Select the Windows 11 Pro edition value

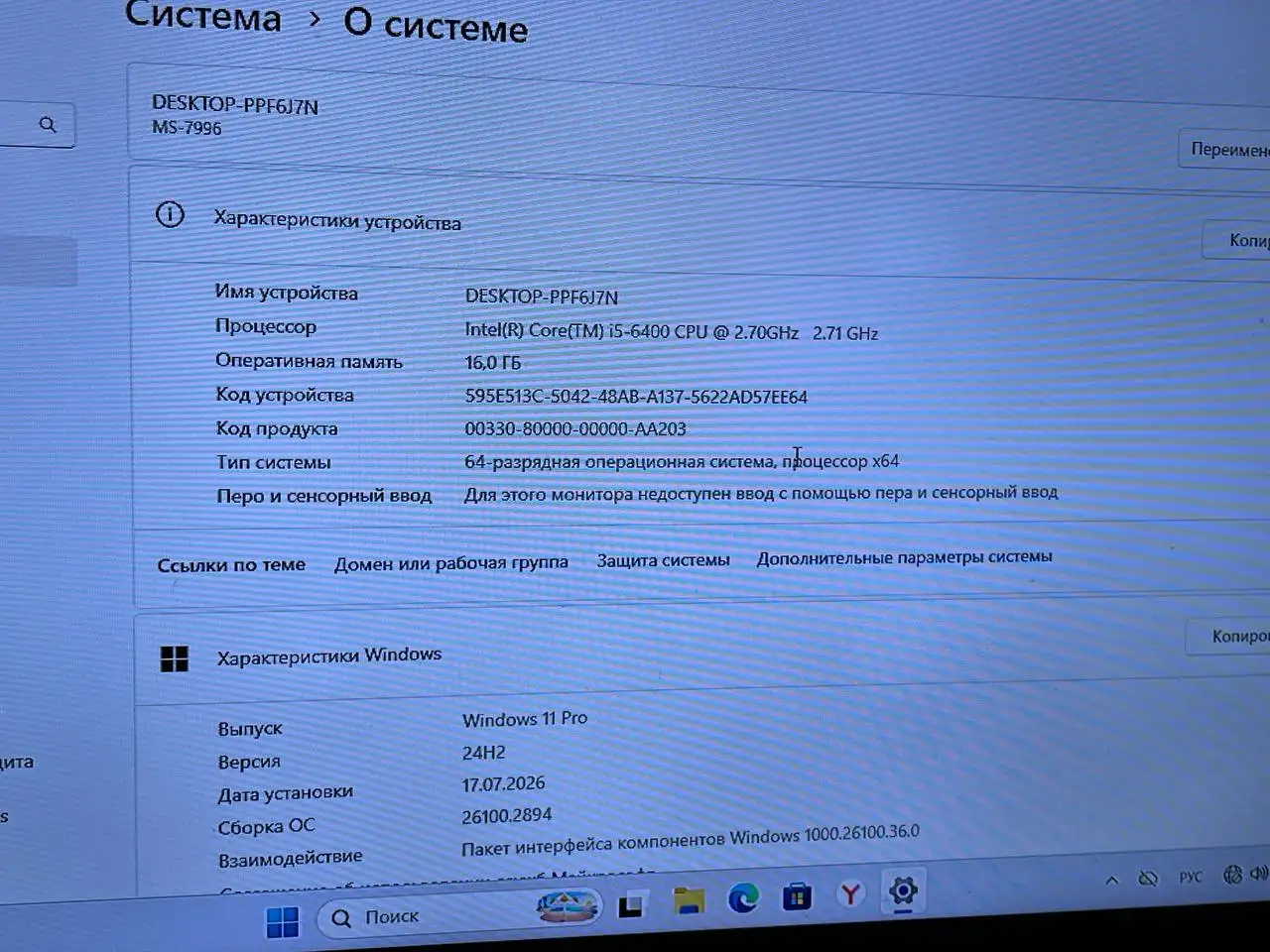525,719
